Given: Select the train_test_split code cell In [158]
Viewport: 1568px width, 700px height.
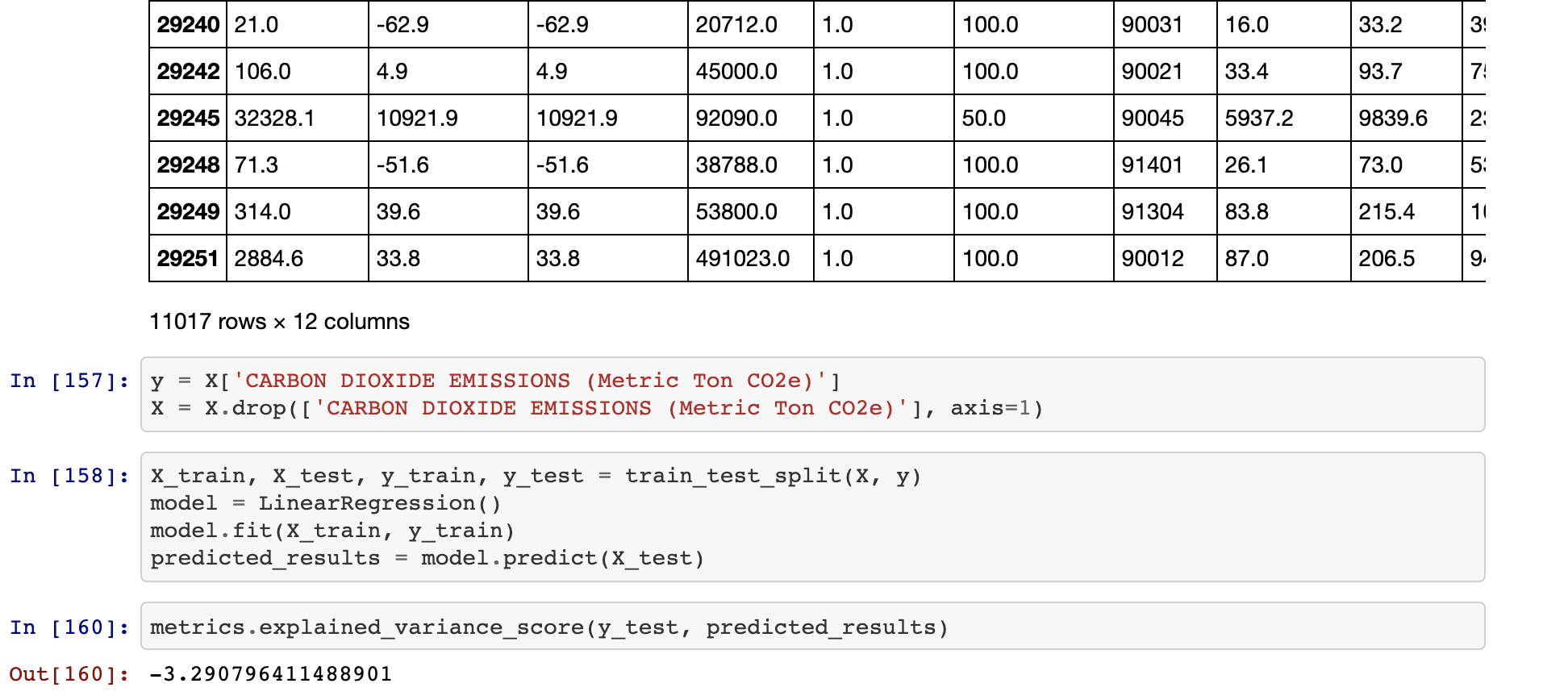Looking at the screenshot, I should pyautogui.click(x=812, y=517).
